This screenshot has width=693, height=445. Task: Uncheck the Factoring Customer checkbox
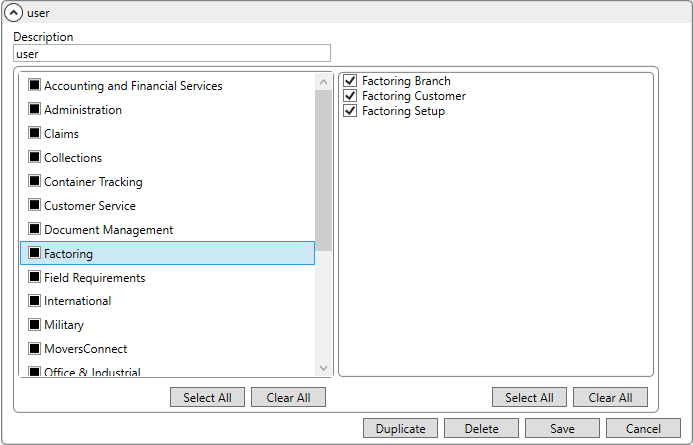350,96
